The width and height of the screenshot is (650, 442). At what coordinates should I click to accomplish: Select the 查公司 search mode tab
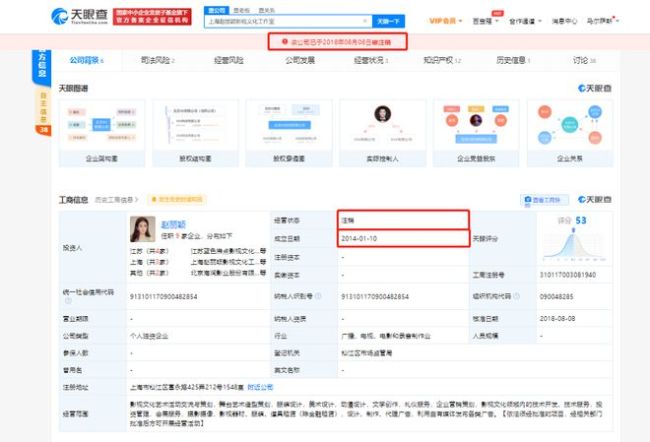pos(217,10)
